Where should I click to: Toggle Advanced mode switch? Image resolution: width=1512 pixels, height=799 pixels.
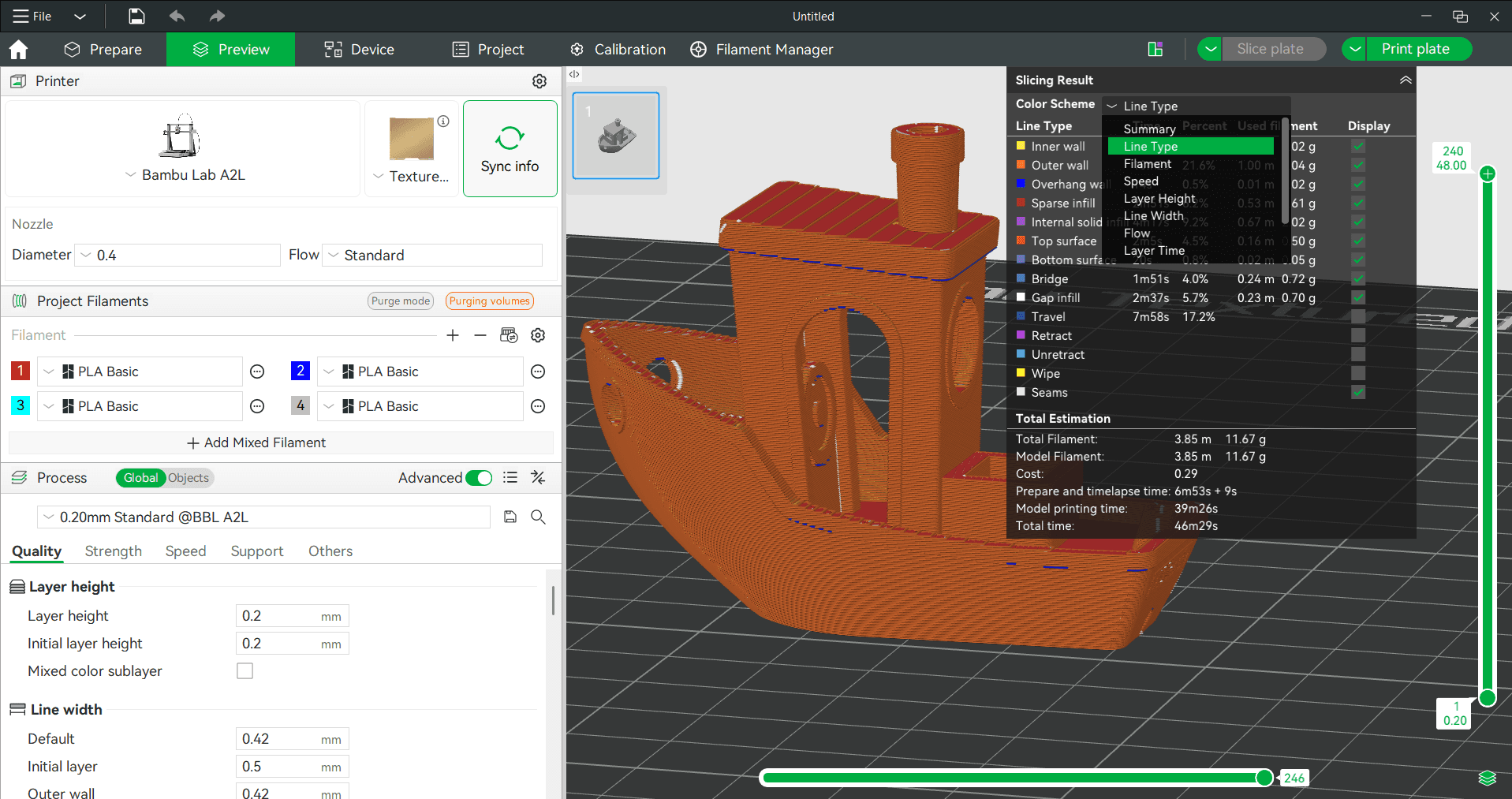point(479,478)
